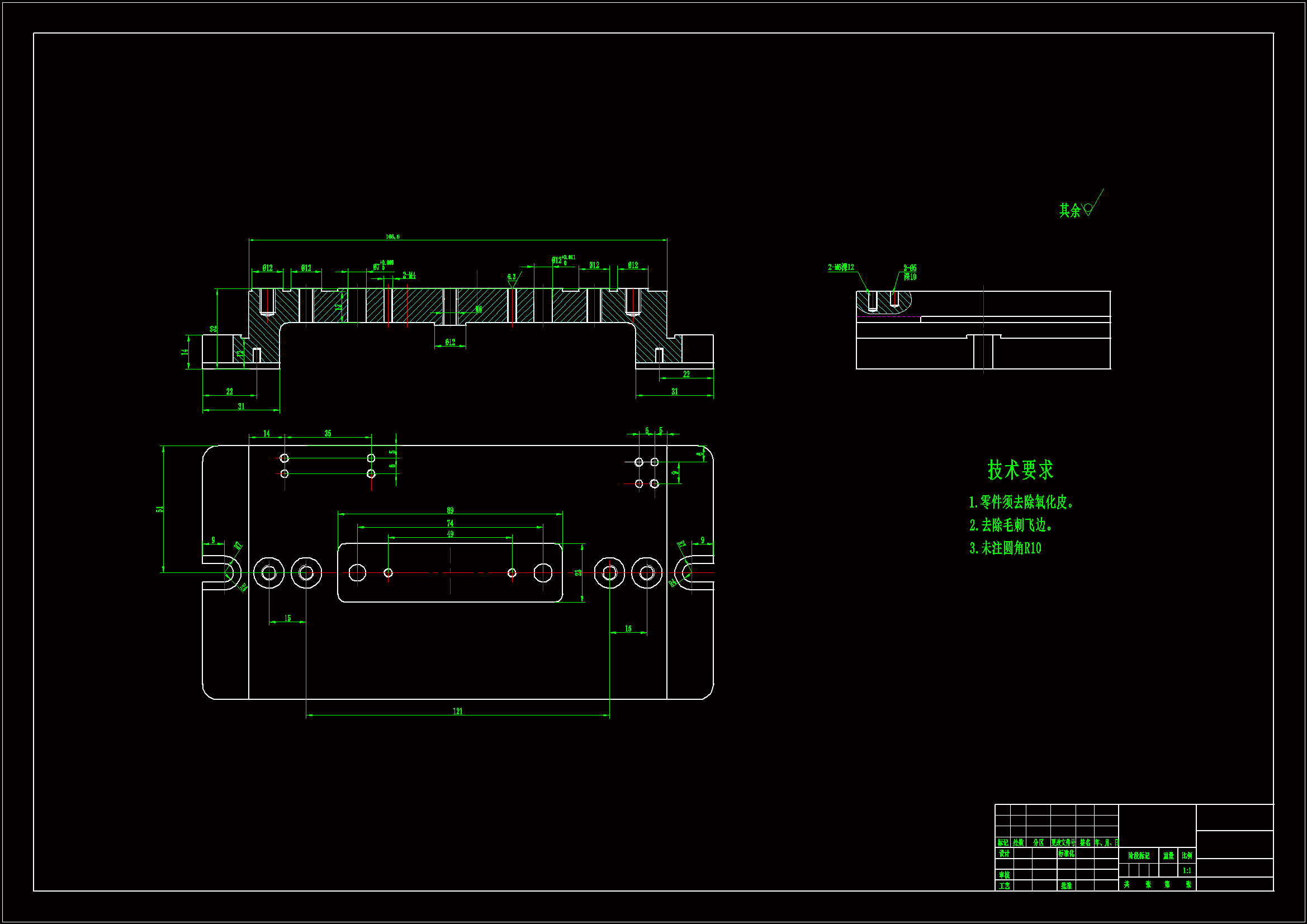The width and height of the screenshot is (1307, 924).
Task: Click the 技术要求 heading
Action: coord(1021,470)
